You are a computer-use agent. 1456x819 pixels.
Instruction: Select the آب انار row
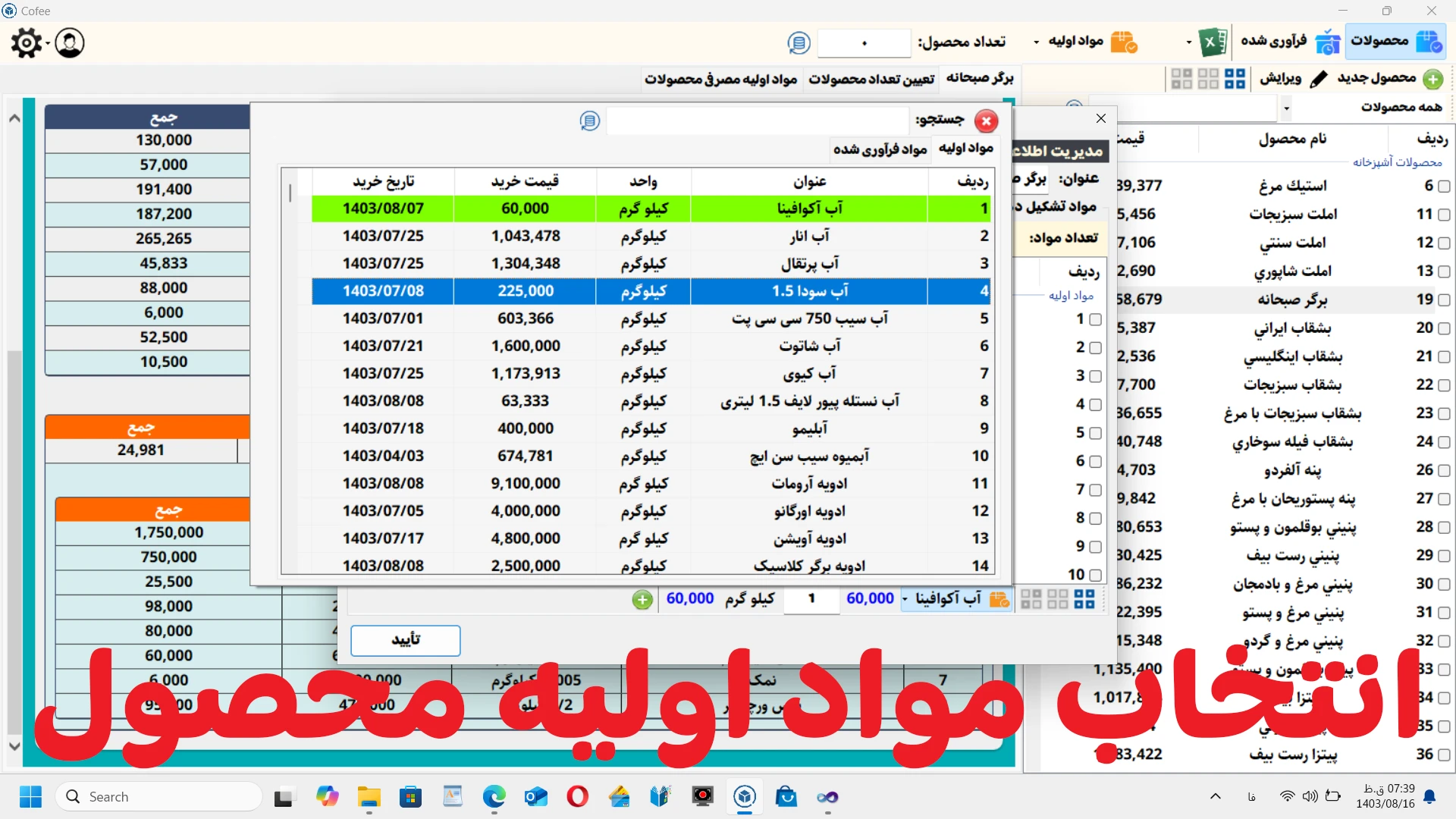[651, 237]
